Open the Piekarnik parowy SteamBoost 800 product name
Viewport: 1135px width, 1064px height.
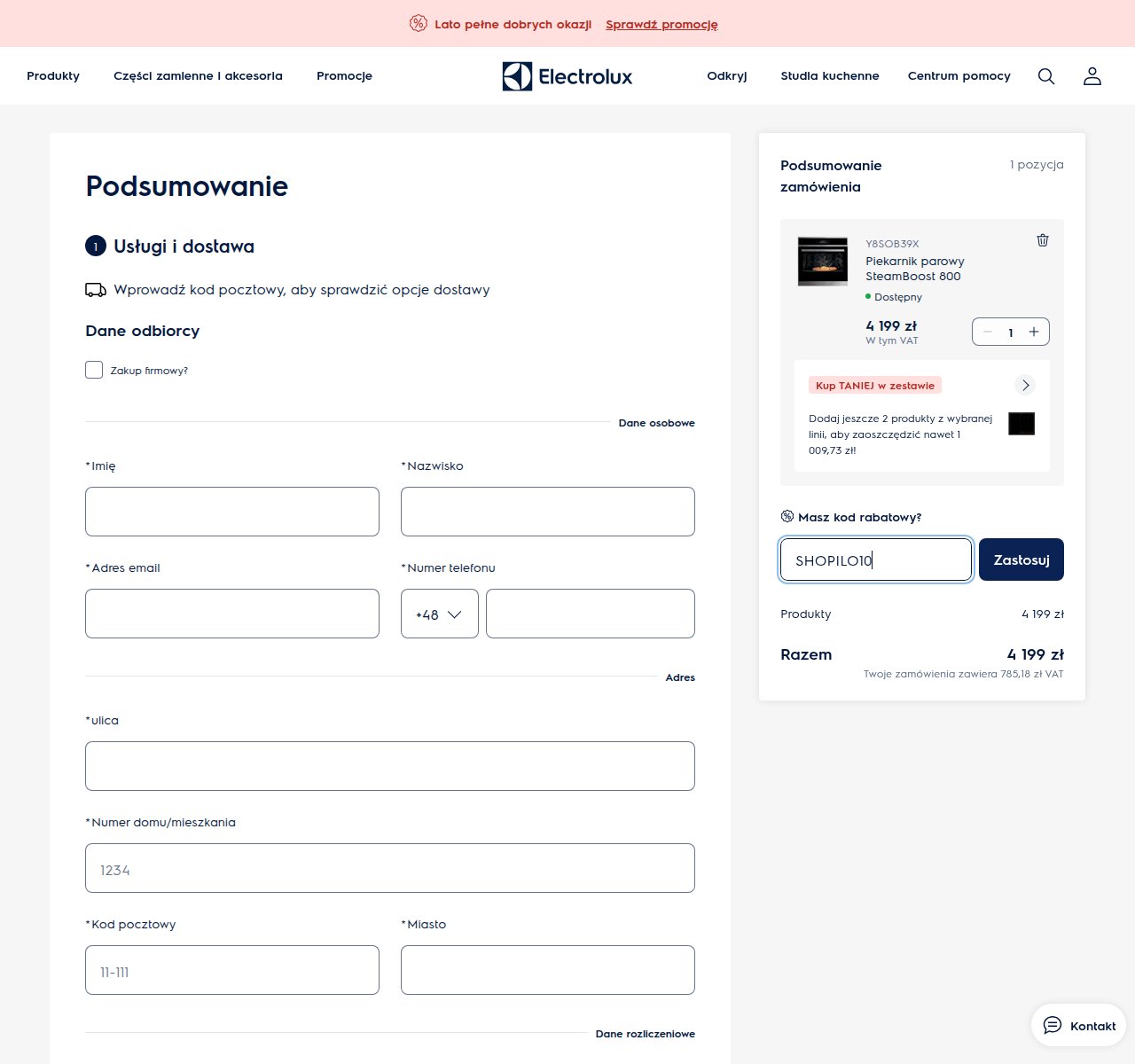click(915, 269)
